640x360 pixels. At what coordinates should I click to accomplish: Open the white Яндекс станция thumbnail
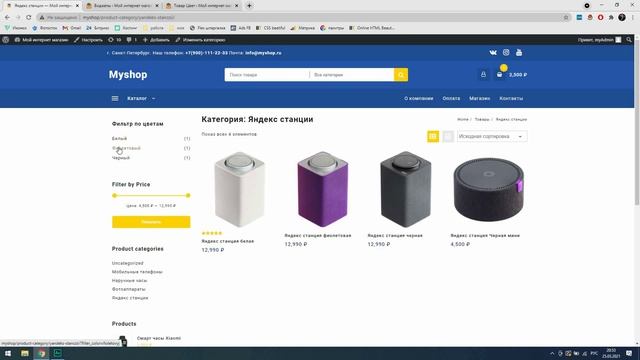pos(239,189)
